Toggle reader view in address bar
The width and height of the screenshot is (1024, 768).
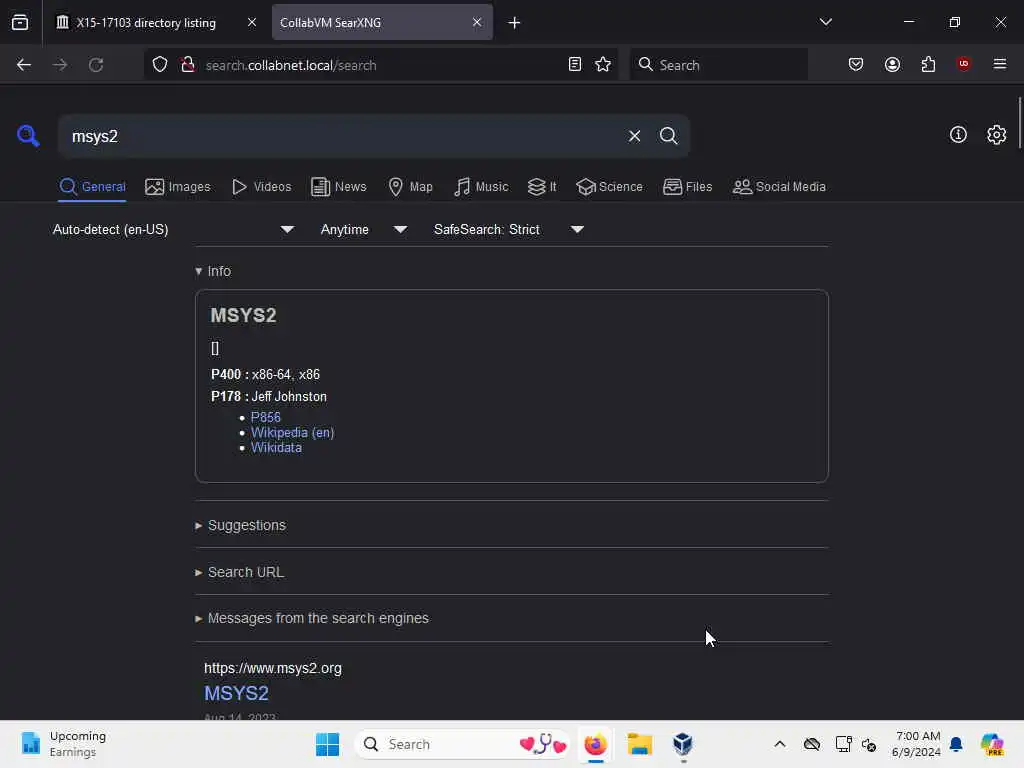(x=575, y=65)
